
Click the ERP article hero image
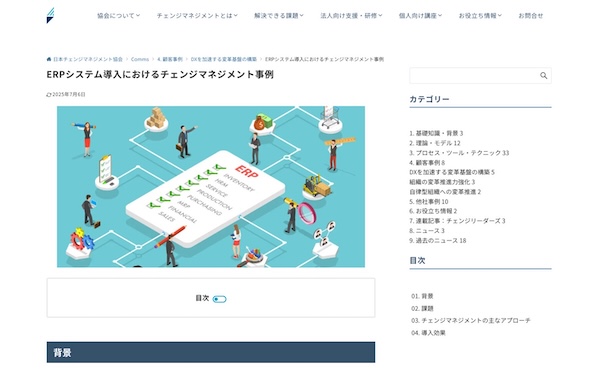pyautogui.click(x=211, y=186)
